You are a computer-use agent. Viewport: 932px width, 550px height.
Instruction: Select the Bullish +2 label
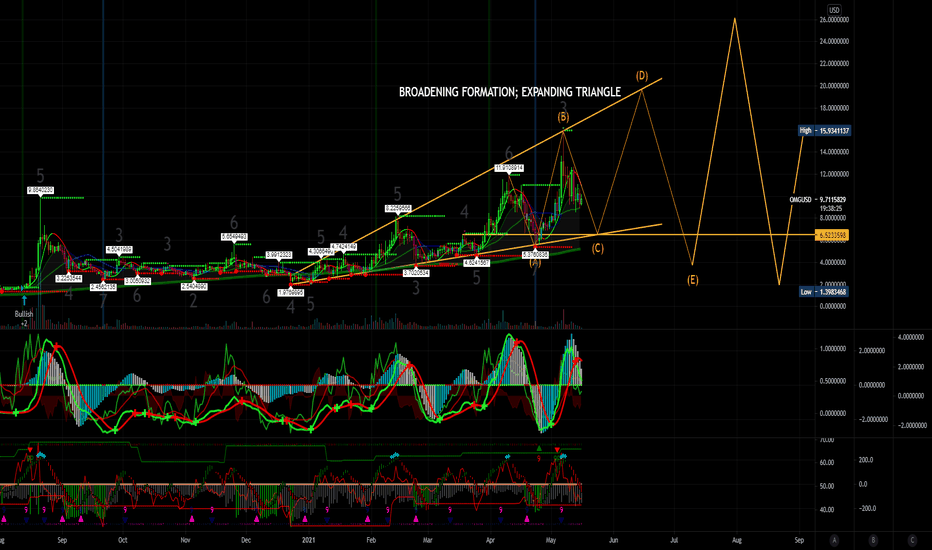pyautogui.click(x=24, y=318)
